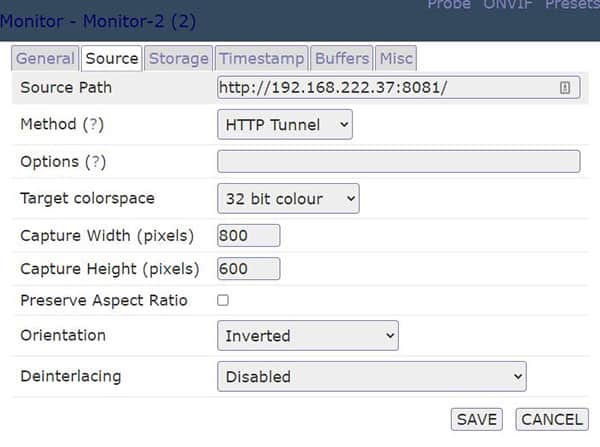Click the CANCEL button
Screen dimensions: 600x447
552,419
